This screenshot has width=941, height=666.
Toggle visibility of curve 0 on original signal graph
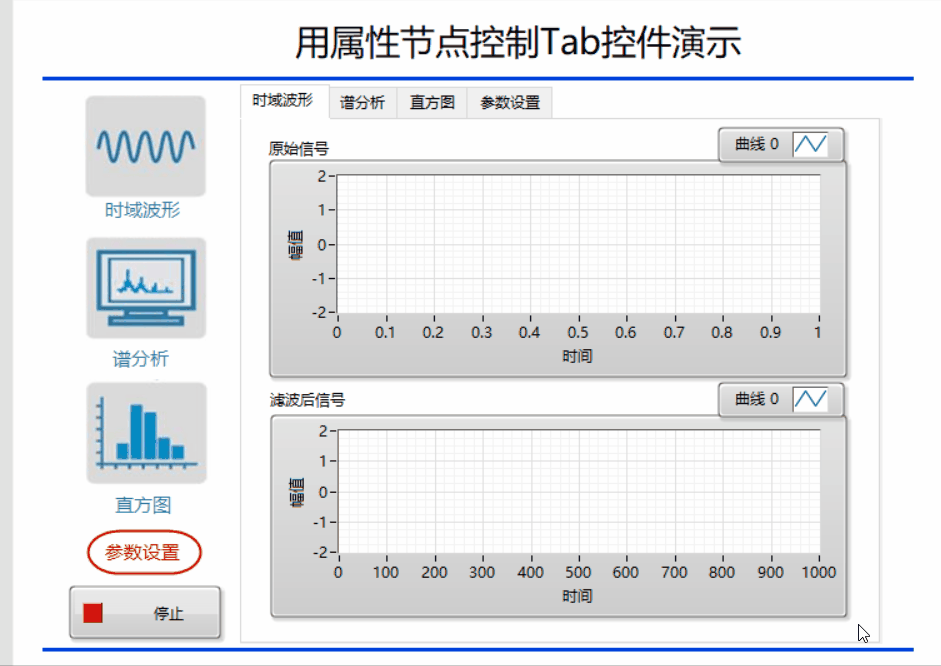click(812, 144)
